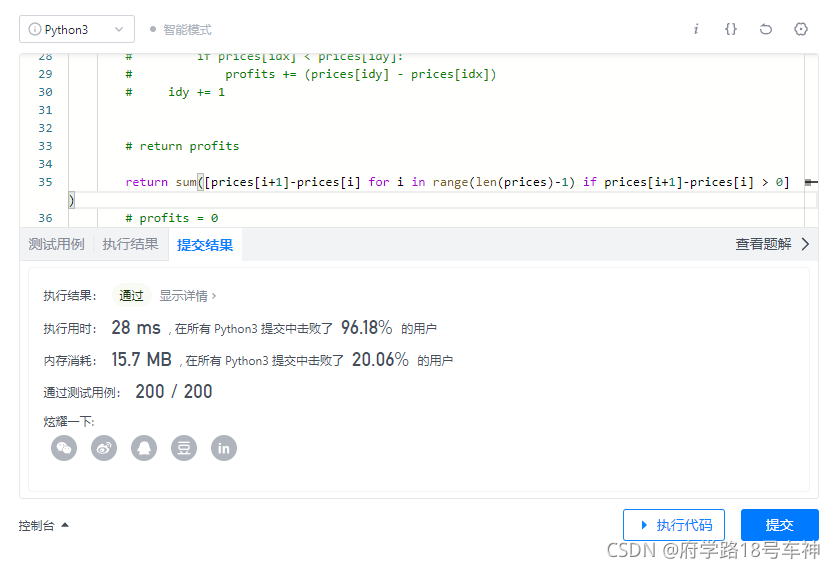The image size is (835, 569).
Task: Share result via Douban icon
Action: pyautogui.click(x=184, y=448)
